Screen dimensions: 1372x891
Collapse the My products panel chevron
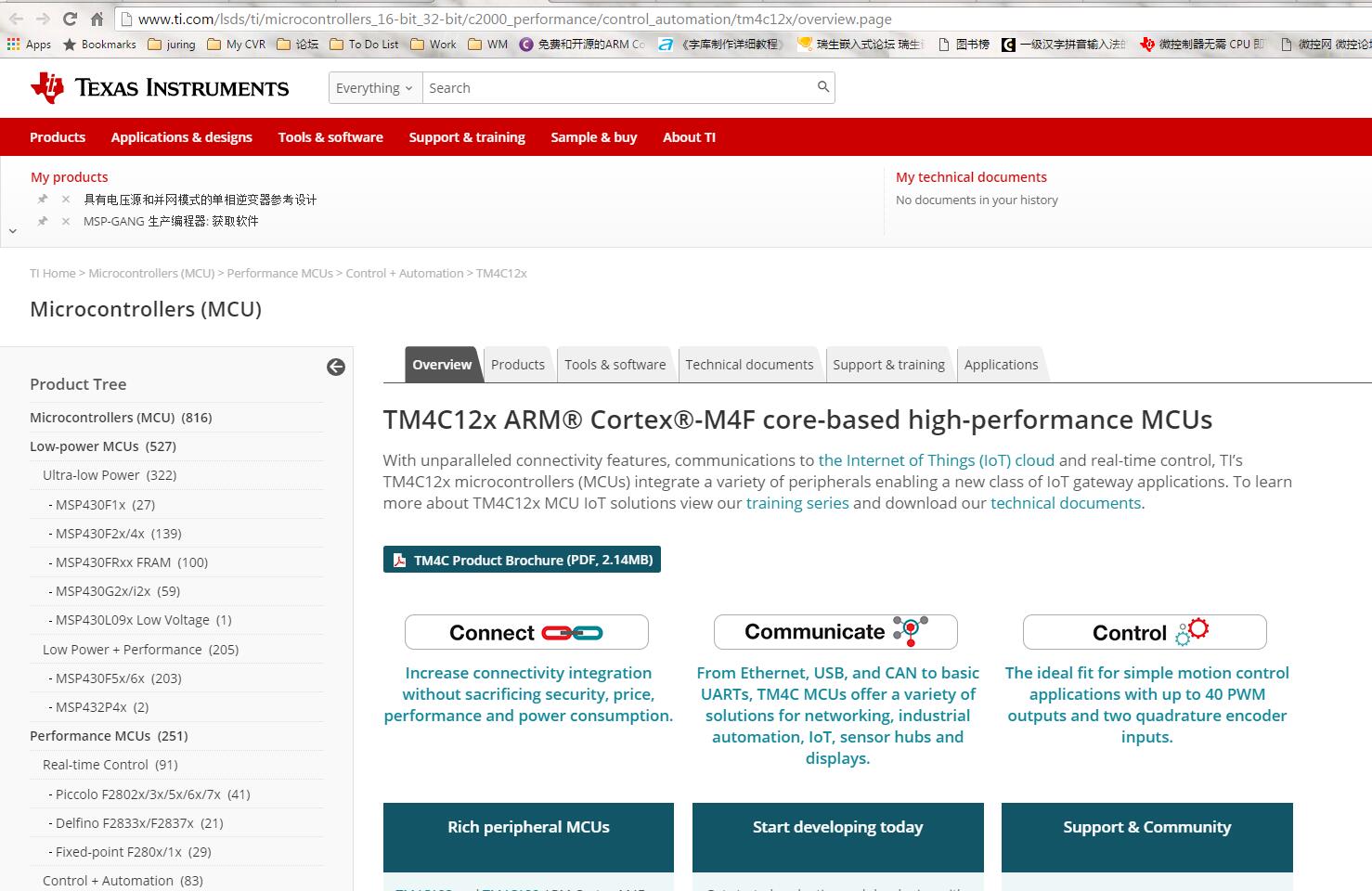(12, 230)
